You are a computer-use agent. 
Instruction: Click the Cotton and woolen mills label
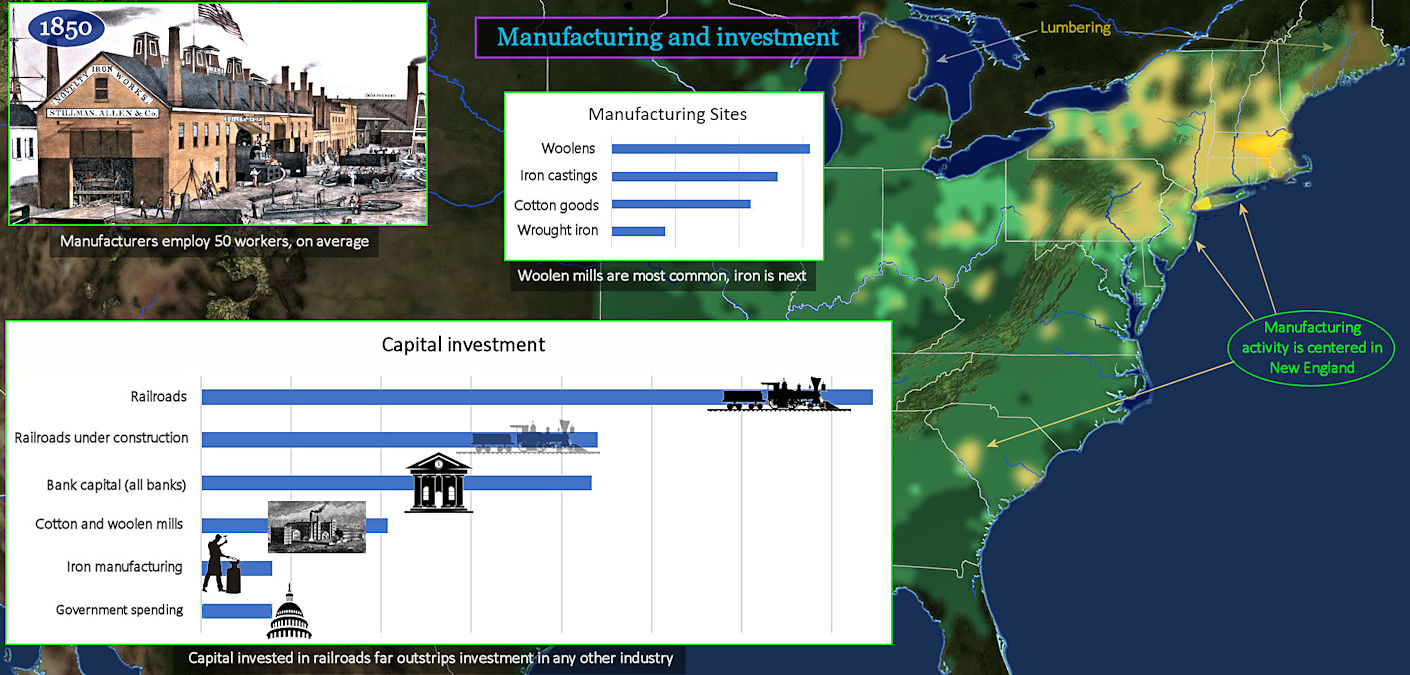109,524
